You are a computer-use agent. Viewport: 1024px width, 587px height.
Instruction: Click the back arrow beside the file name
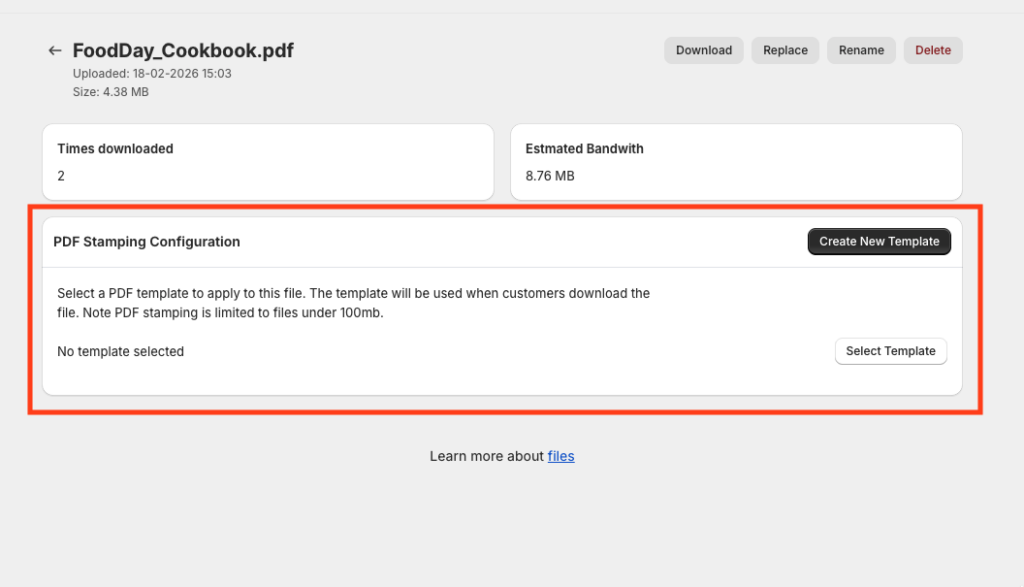click(55, 51)
